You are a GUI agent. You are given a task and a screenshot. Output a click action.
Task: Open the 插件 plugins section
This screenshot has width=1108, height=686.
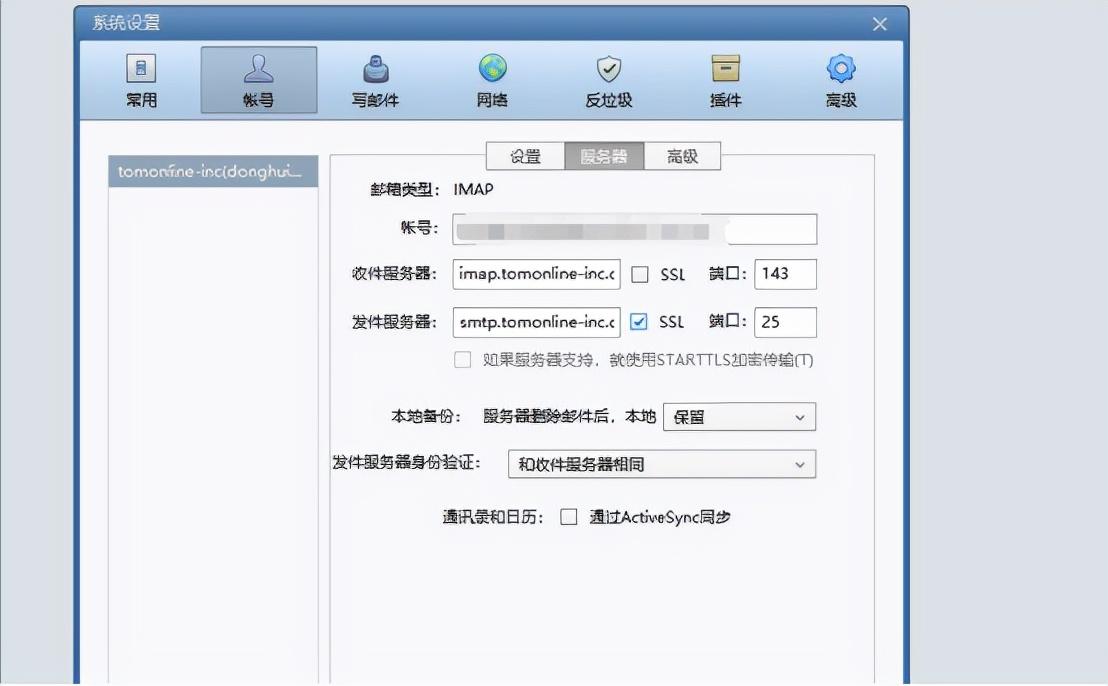[x=725, y=81]
